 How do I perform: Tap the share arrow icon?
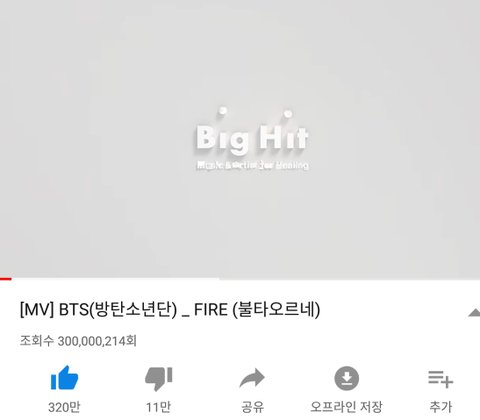[252, 378]
